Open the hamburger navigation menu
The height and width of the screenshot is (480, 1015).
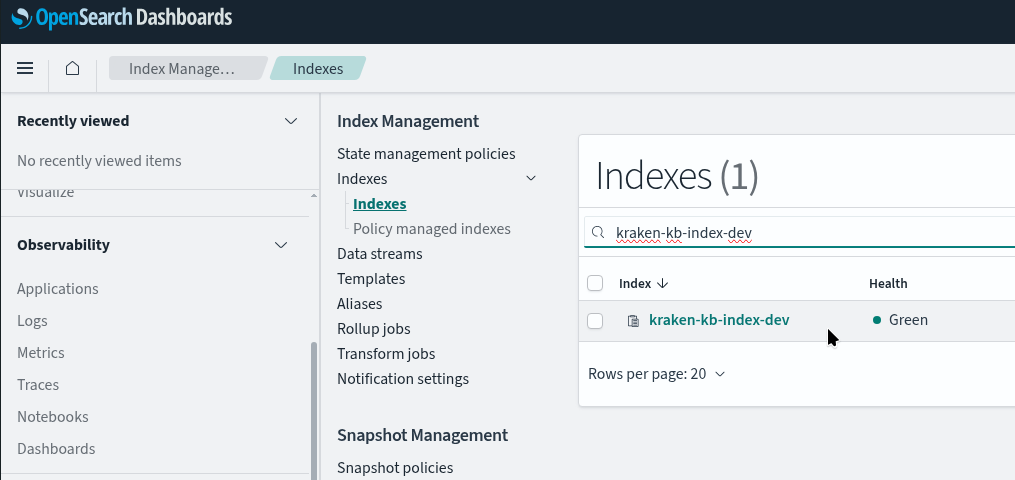tap(25, 68)
